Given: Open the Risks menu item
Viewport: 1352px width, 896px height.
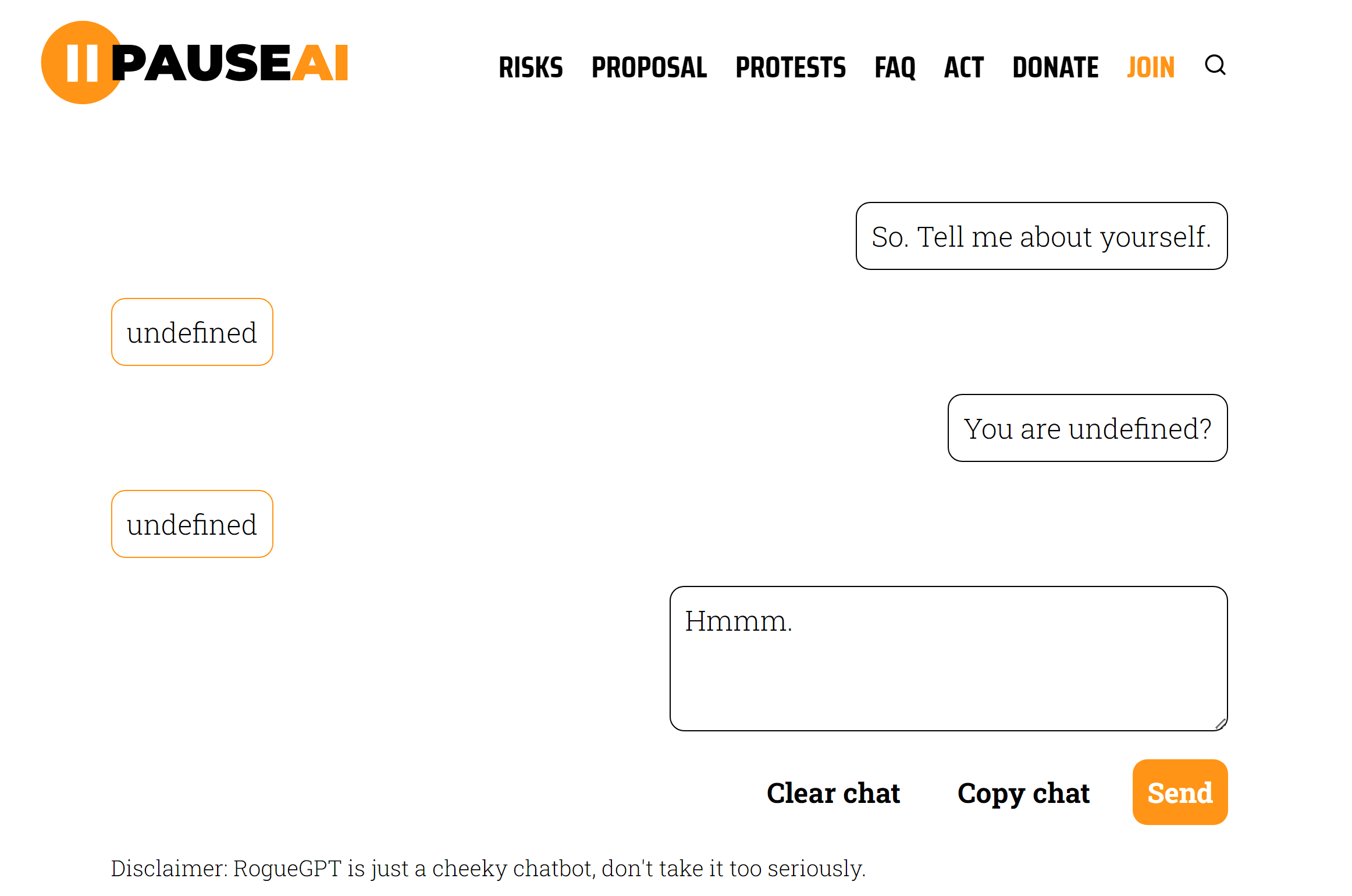Looking at the screenshot, I should [x=531, y=67].
